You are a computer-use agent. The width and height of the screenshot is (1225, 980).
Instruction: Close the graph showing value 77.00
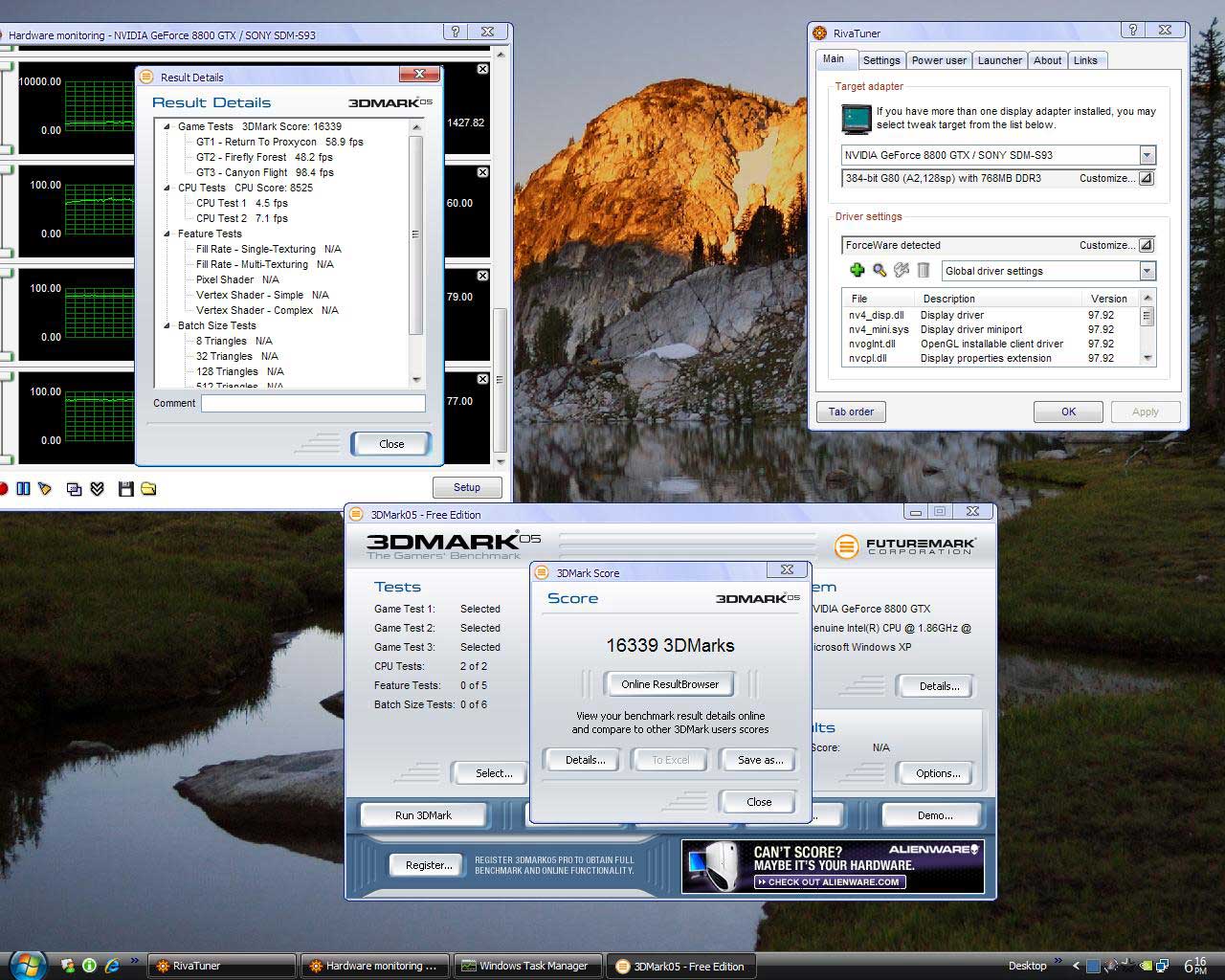coord(482,379)
